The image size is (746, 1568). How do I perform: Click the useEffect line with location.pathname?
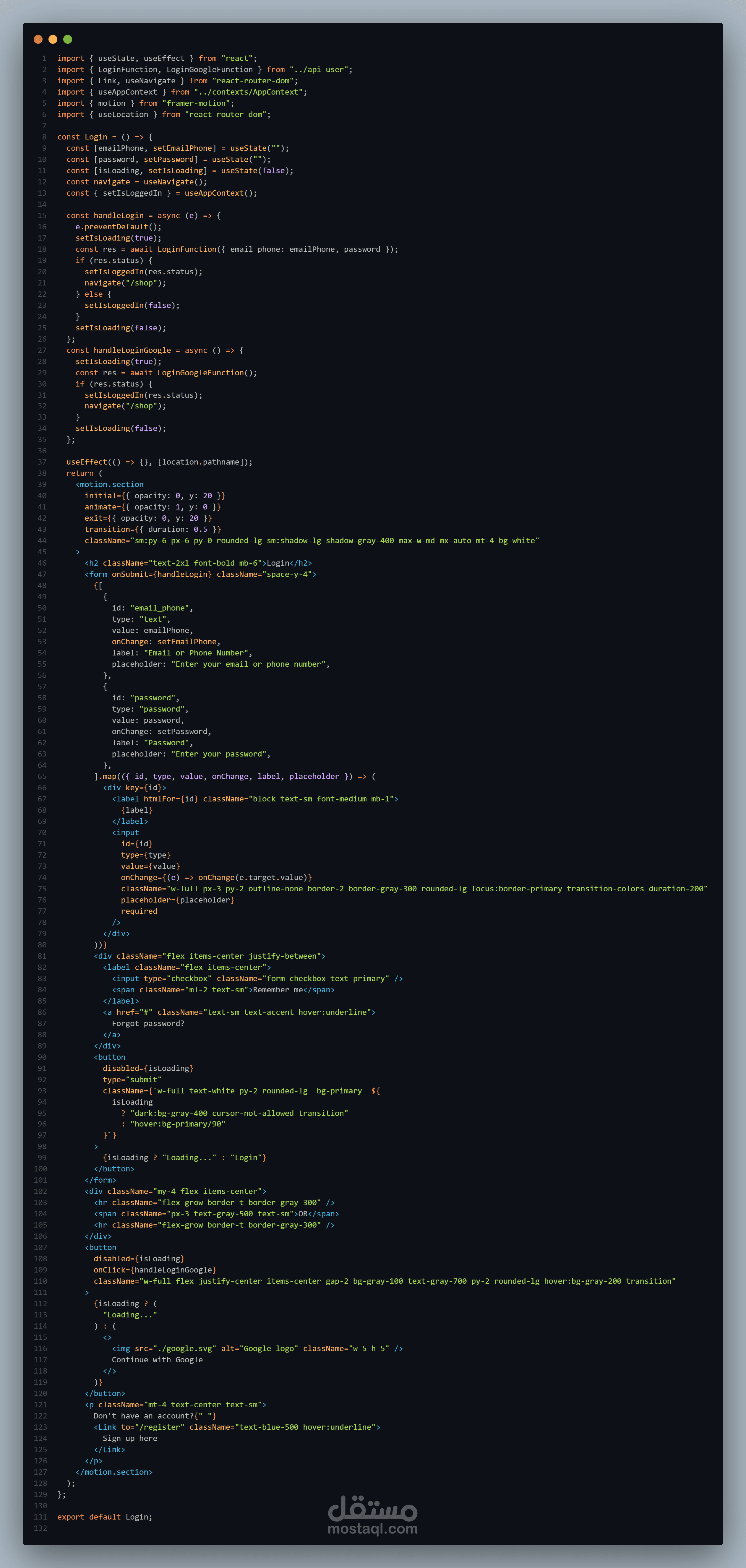point(160,462)
